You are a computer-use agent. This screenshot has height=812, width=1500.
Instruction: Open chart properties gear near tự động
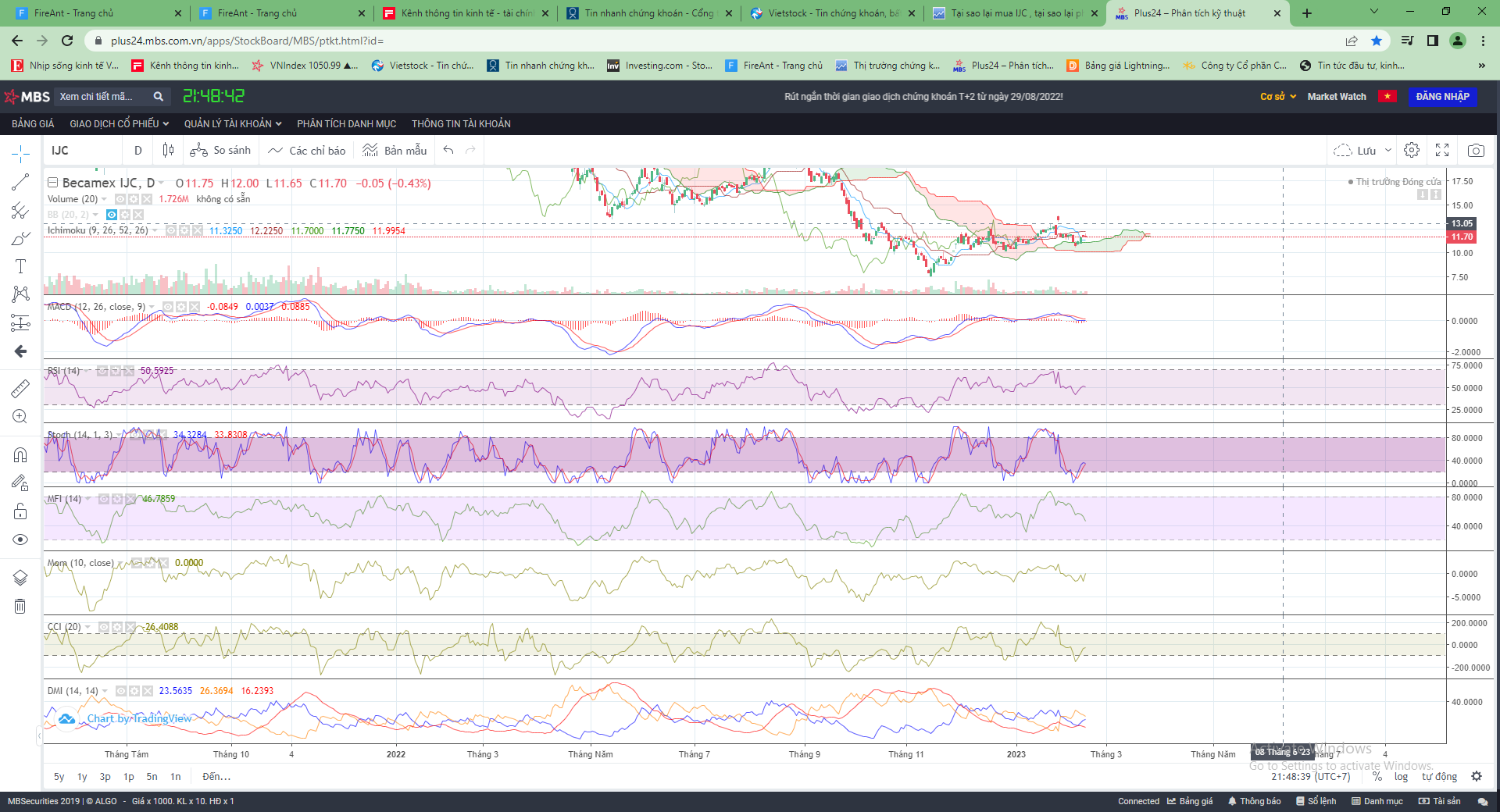[x=1476, y=776]
